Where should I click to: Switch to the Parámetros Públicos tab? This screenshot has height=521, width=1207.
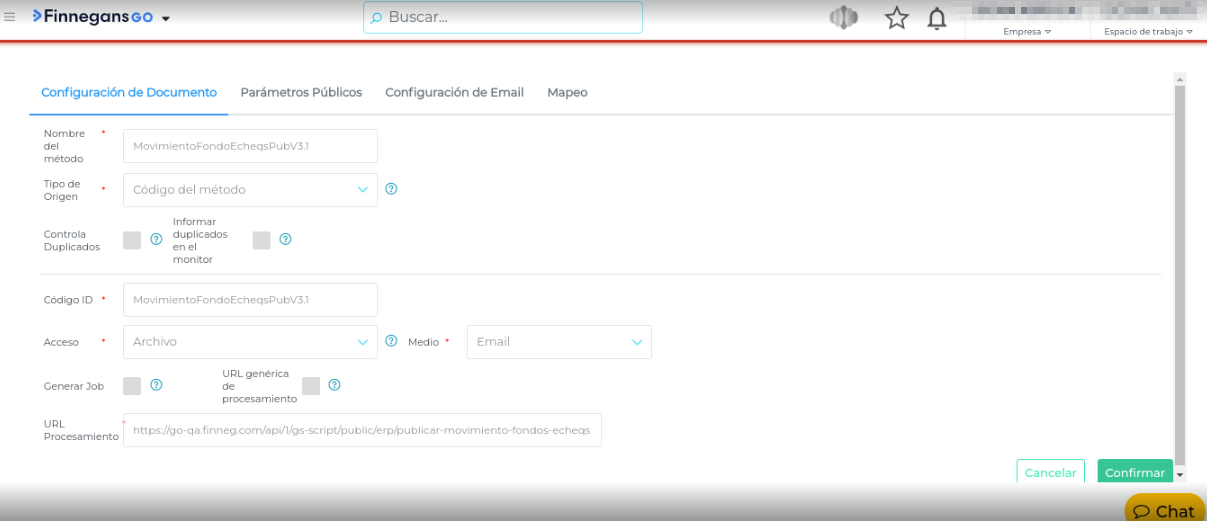click(301, 92)
